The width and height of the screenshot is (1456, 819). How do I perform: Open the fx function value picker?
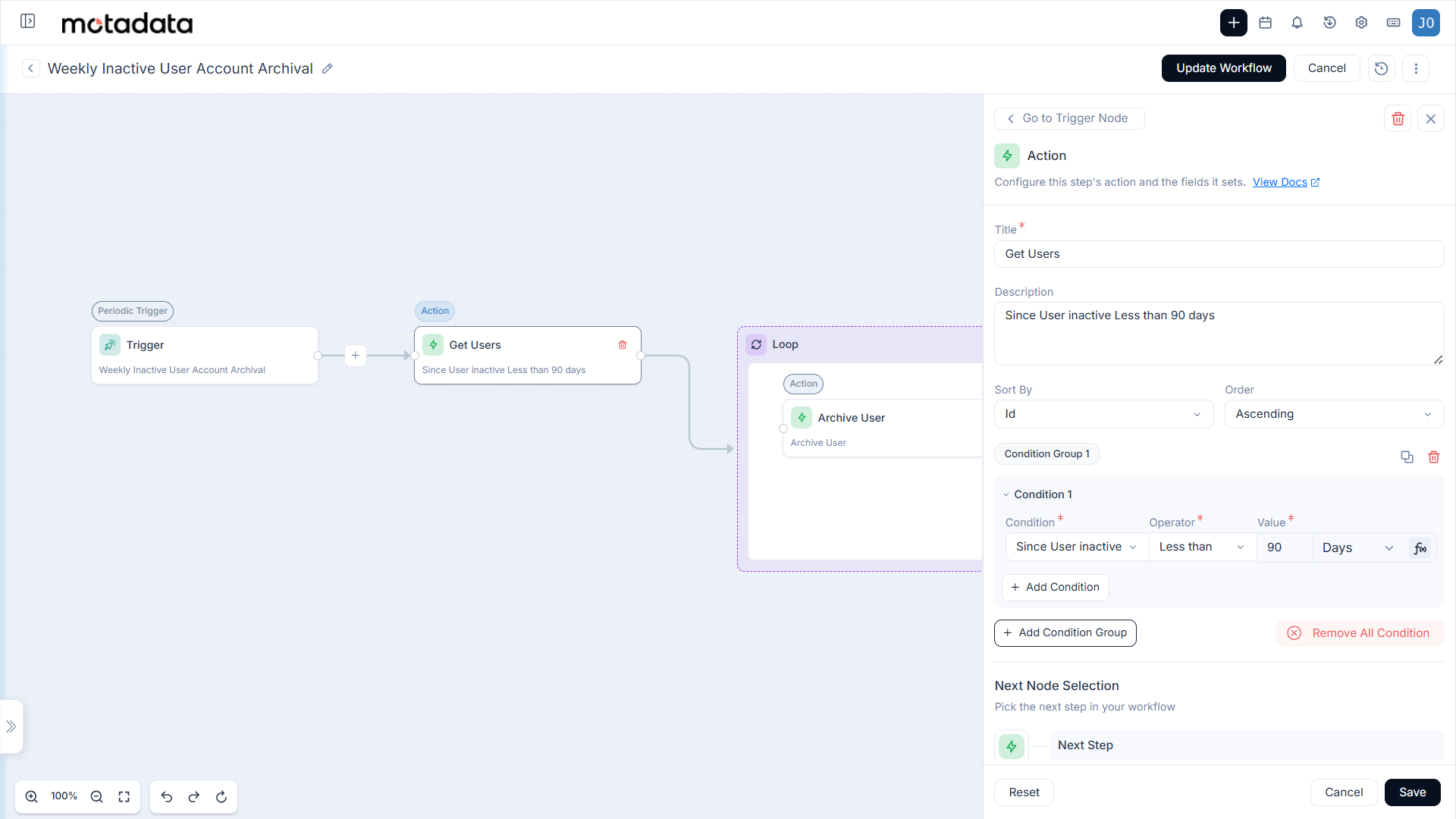pyautogui.click(x=1420, y=548)
